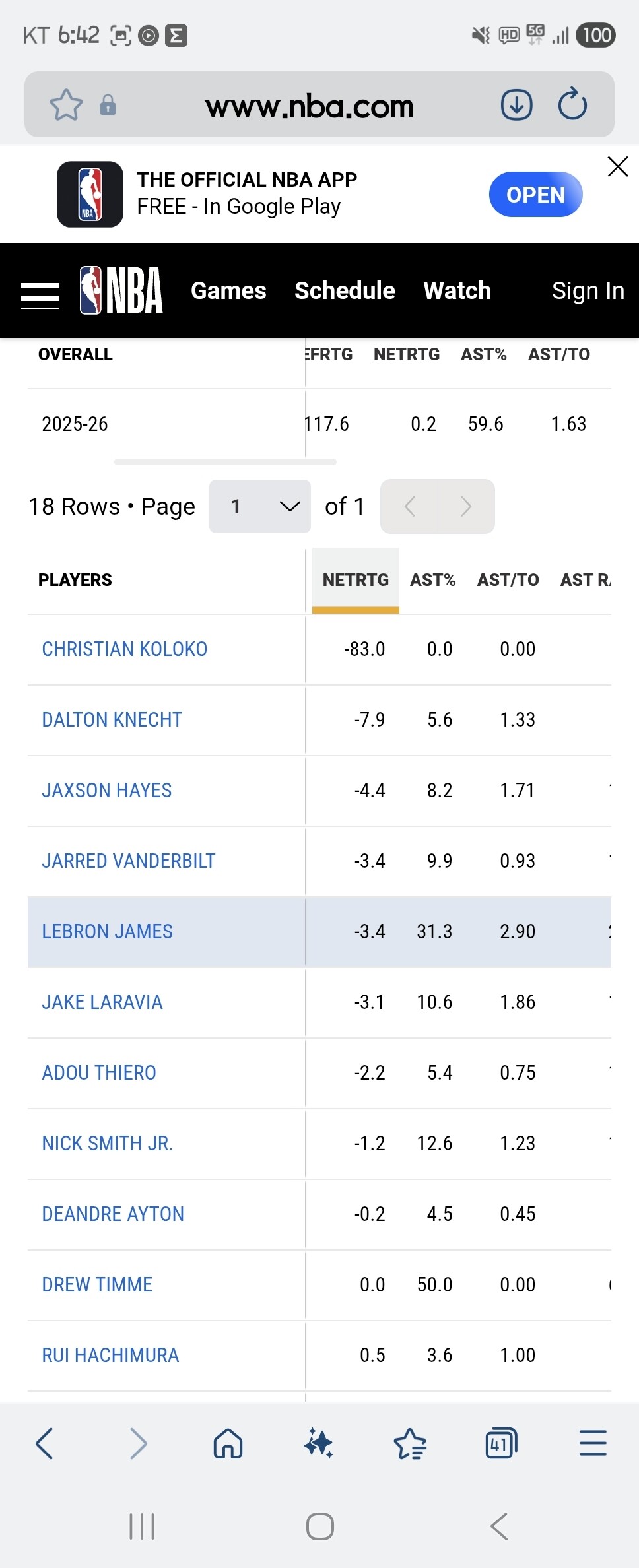The width and height of the screenshot is (639, 1568).
Task: Open the Games menu item
Action: [228, 290]
